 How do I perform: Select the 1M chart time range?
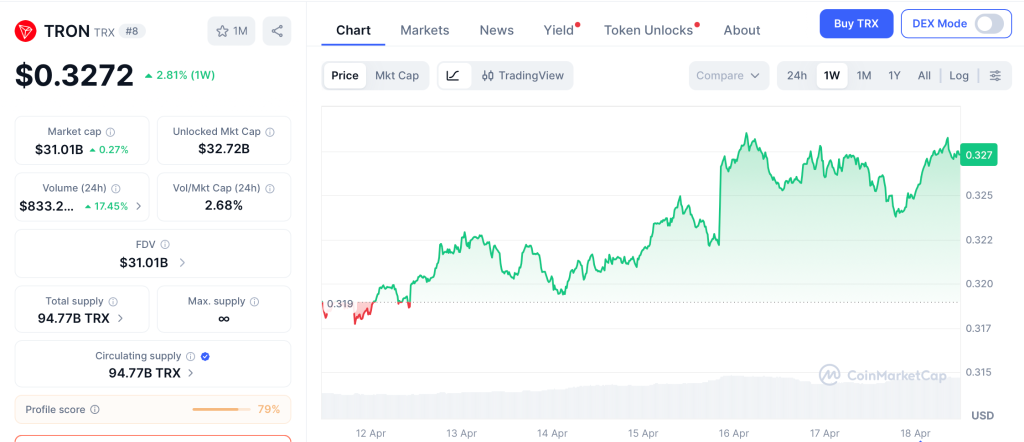pos(864,76)
